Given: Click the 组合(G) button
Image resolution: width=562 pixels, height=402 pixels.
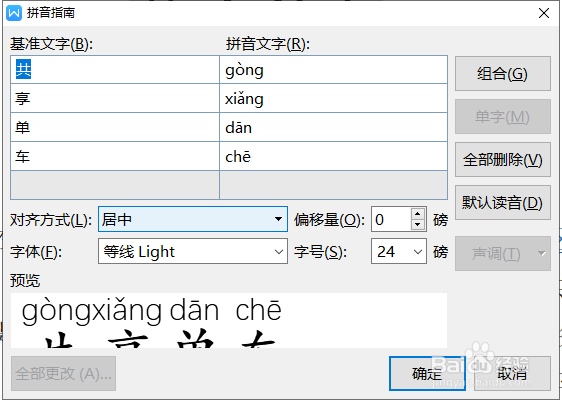Looking at the screenshot, I should (503, 73).
